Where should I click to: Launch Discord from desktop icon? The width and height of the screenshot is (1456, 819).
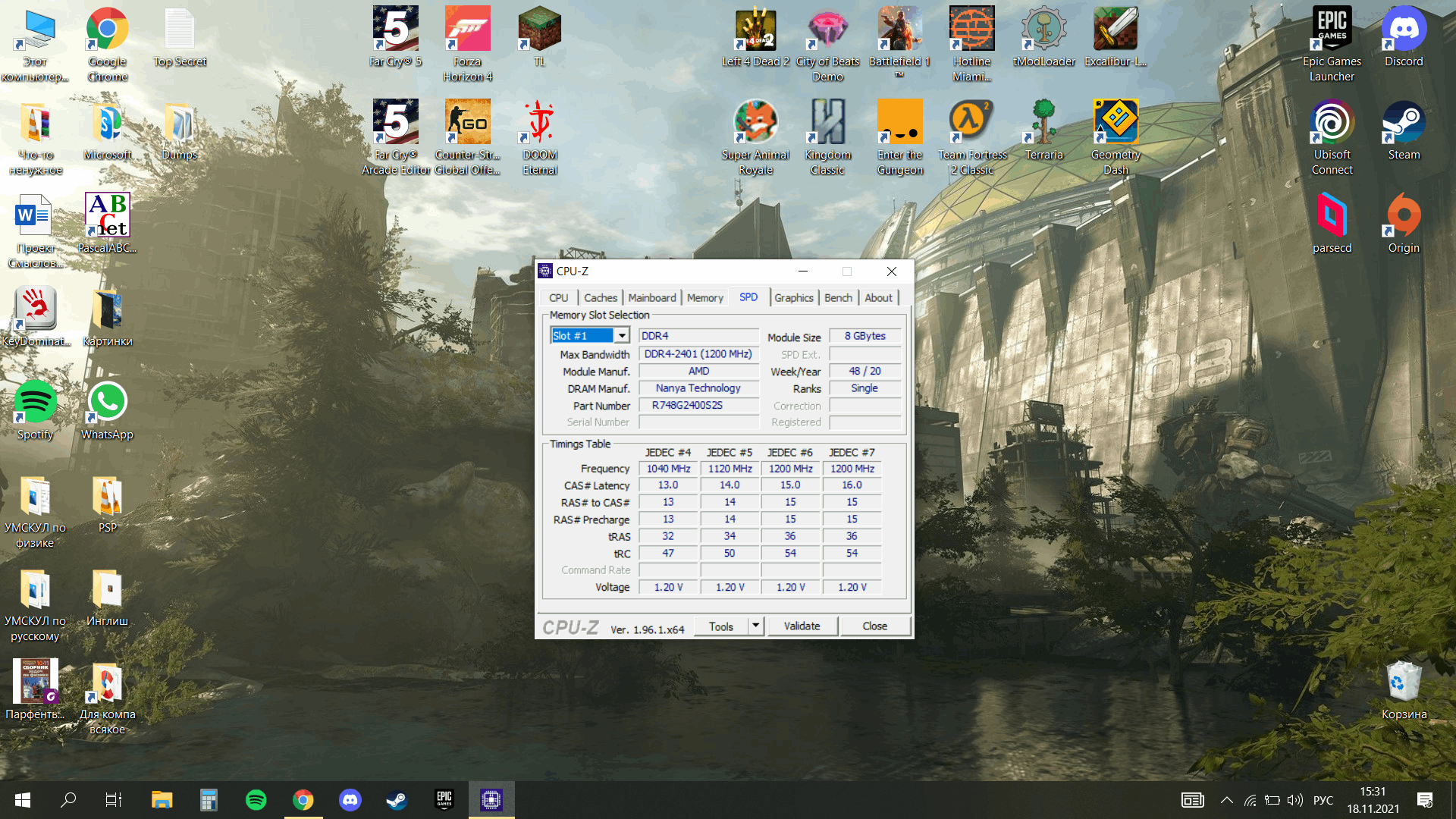1404,36
